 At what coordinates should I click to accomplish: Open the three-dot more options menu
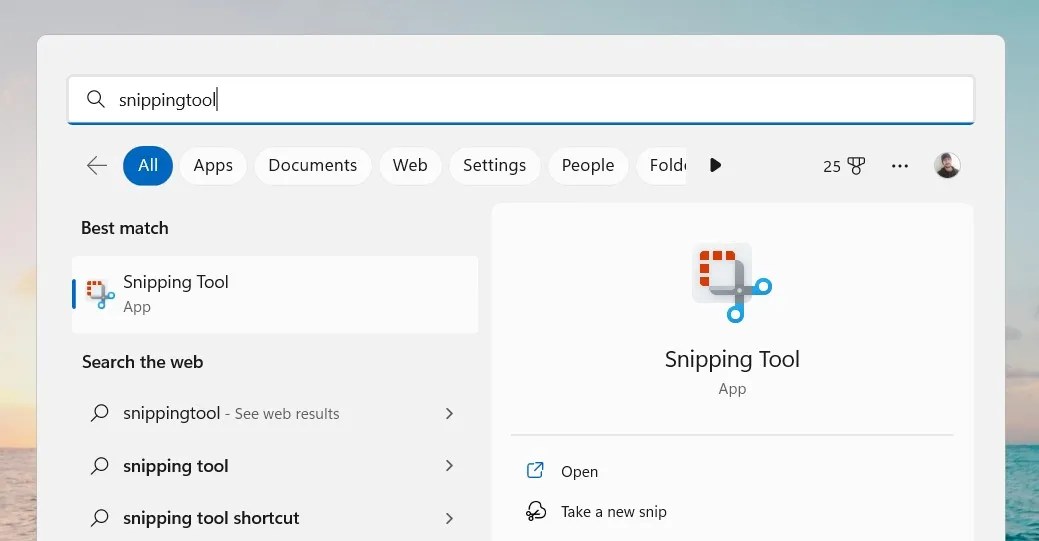900,166
